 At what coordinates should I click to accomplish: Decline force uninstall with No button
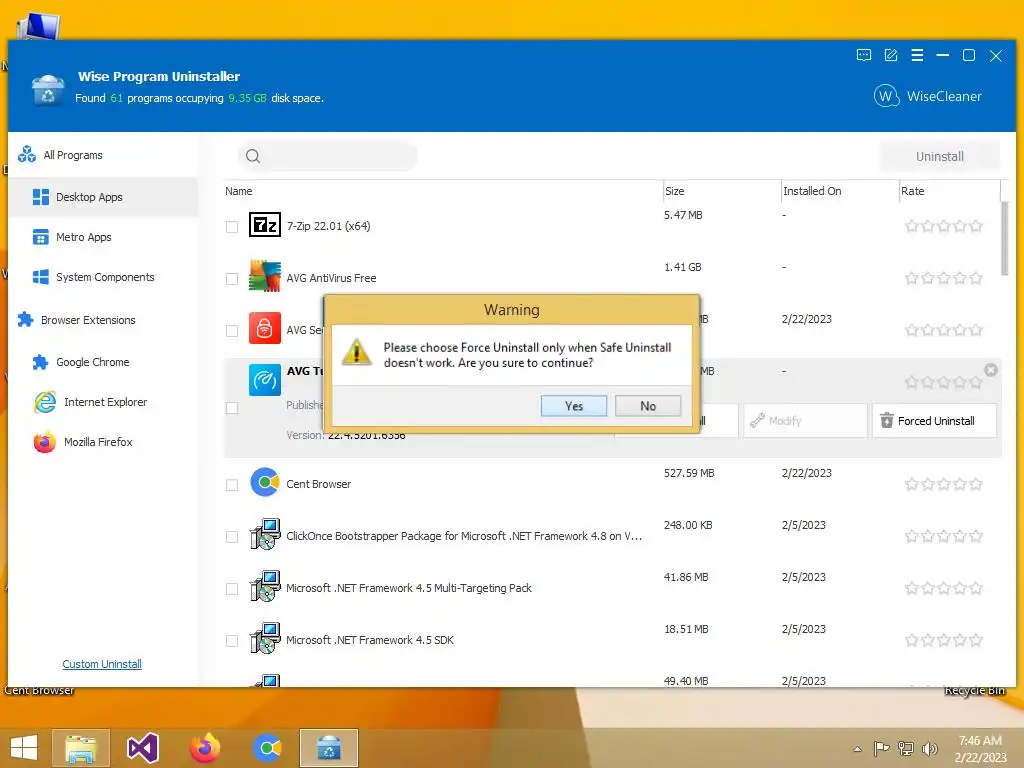[x=648, y=406]
